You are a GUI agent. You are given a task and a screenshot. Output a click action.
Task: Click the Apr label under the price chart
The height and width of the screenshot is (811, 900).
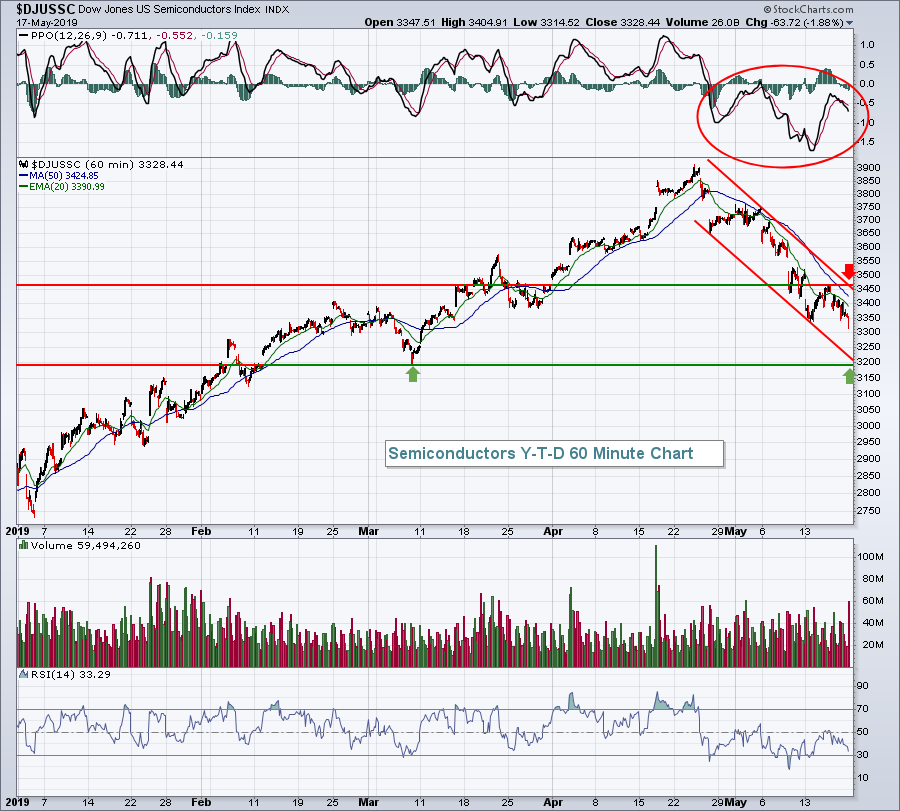pyautogui.click(x=553, y=531)
